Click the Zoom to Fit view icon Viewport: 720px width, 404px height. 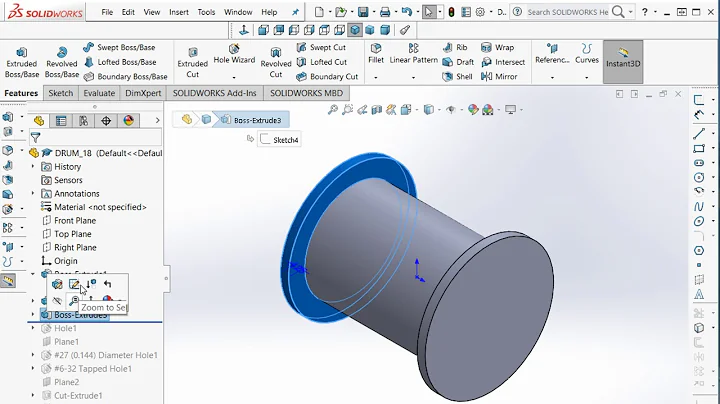pos(332,110)
